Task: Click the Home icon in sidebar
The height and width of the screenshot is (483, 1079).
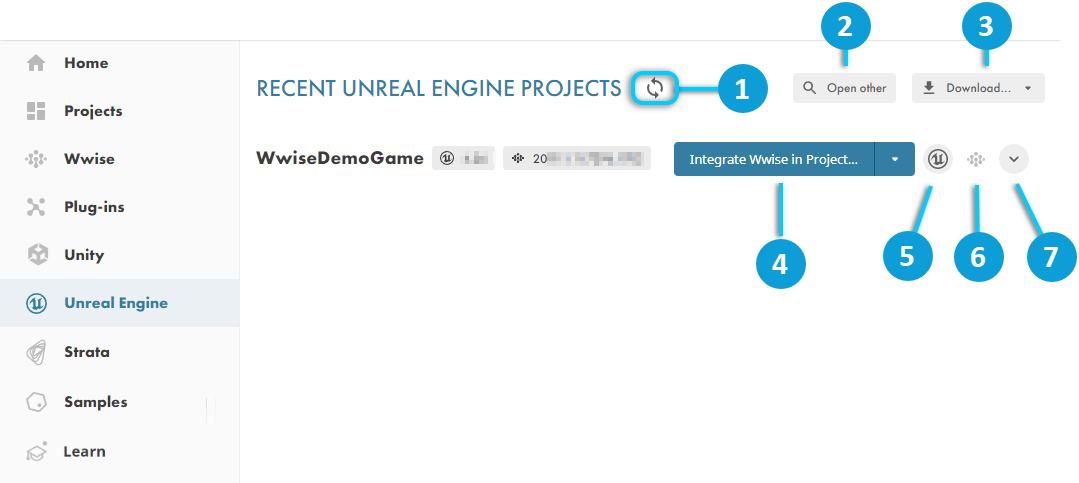Action: click(36, 63)
